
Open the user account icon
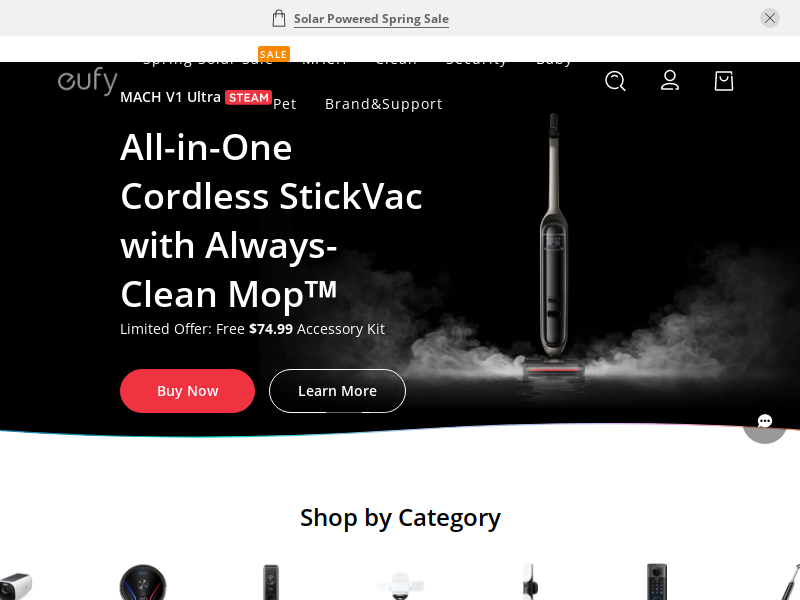click(670, 81)
